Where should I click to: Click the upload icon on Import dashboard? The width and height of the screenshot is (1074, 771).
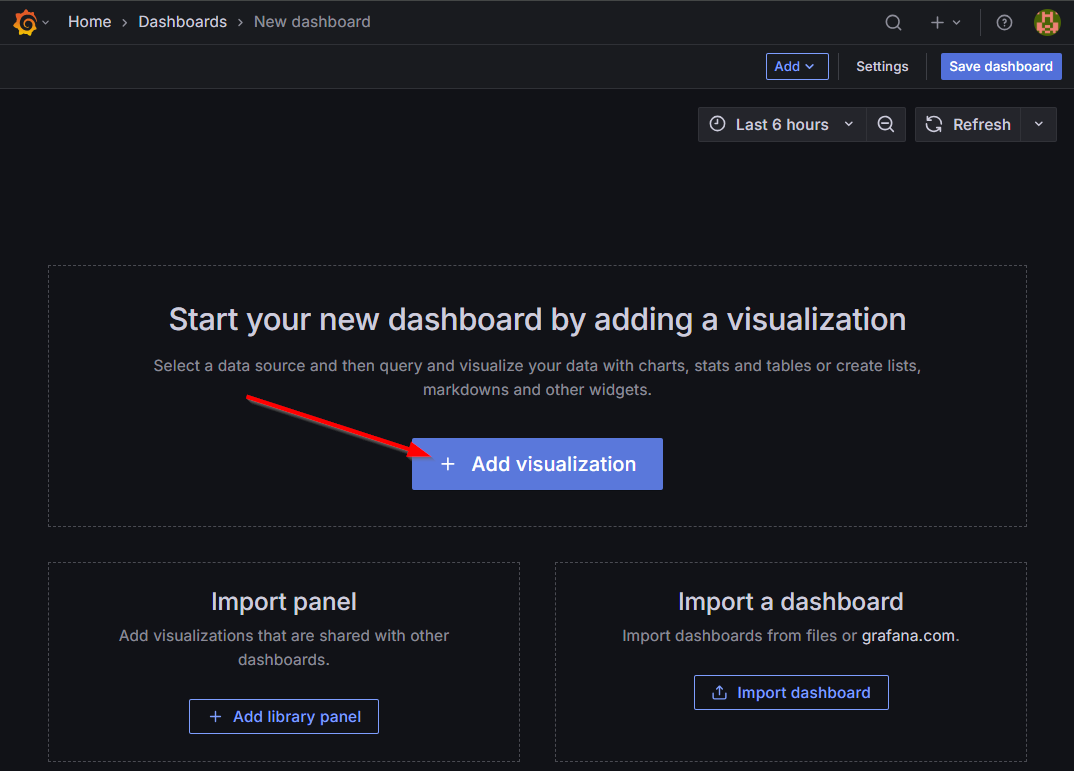click(x=719, y=692)
